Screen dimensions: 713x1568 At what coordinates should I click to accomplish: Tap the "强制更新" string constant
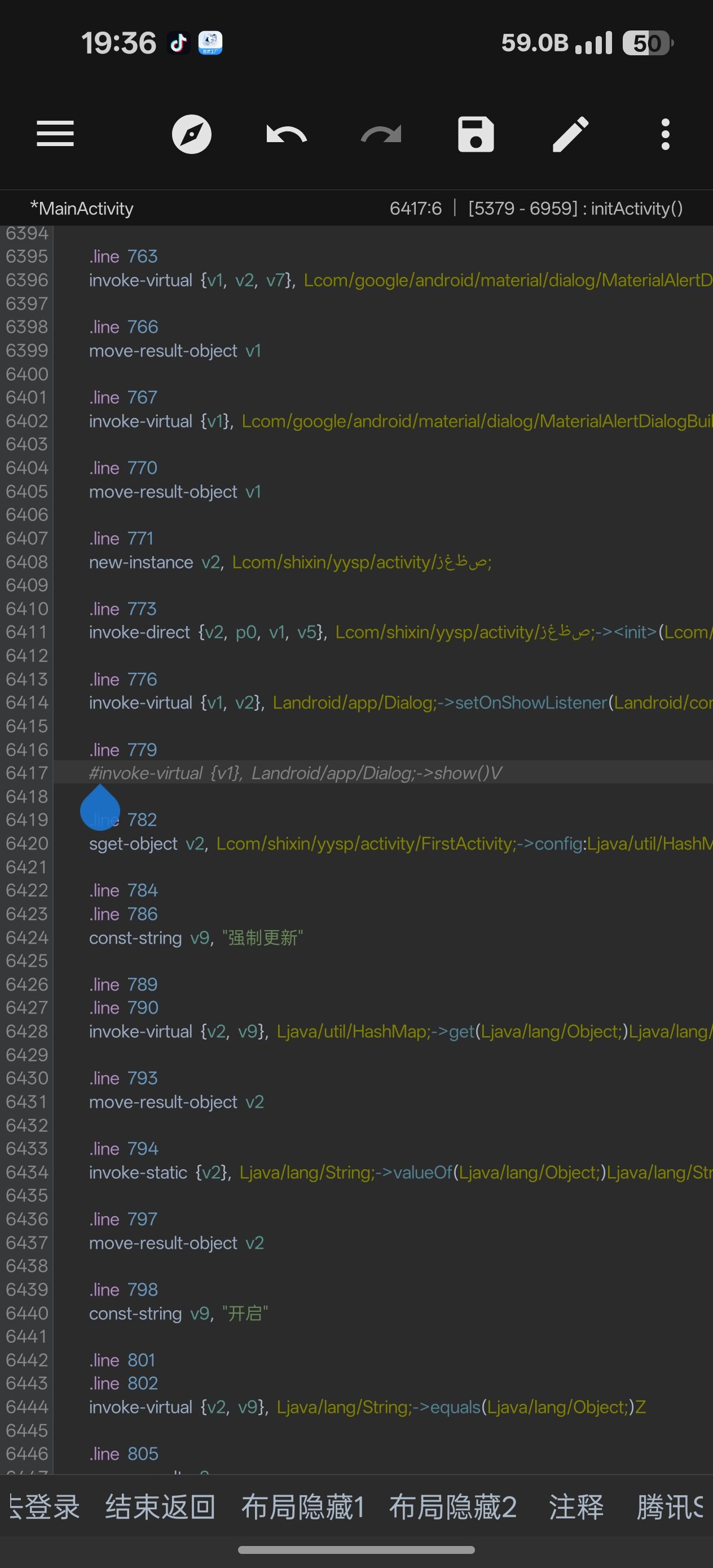pos(262,937)
